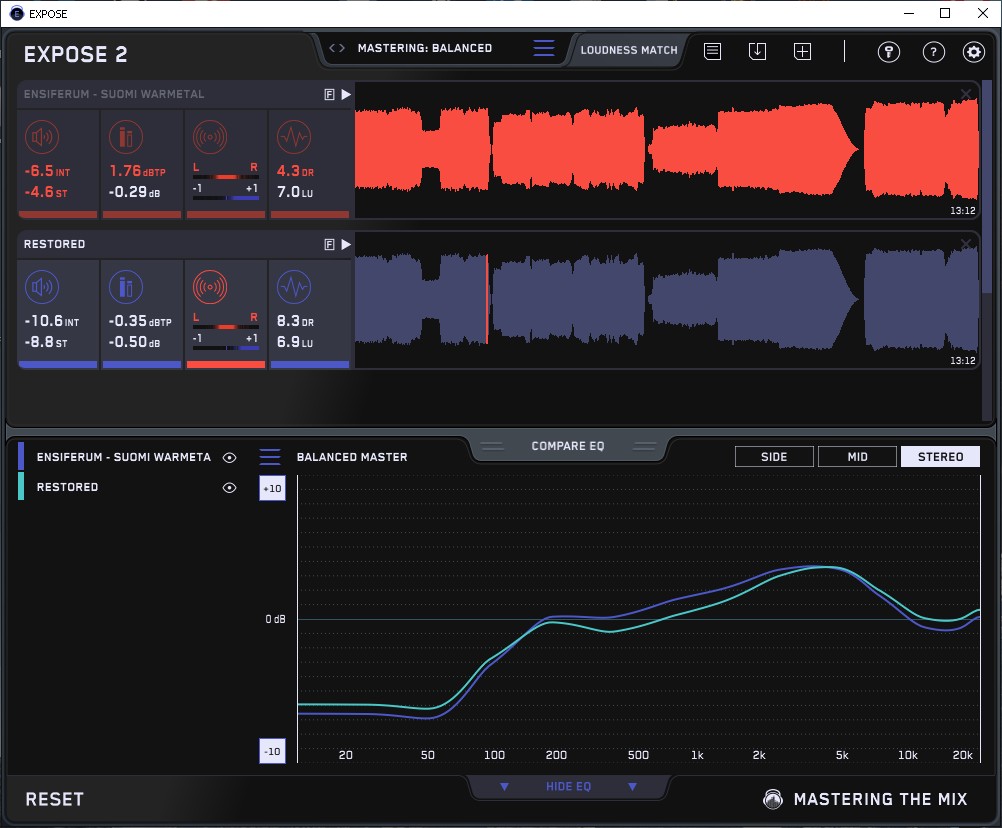This screenshot has width=1002, height=828.
Task: Collapse the EQ panel with Hide EQ
Action: tap(568, 787)
